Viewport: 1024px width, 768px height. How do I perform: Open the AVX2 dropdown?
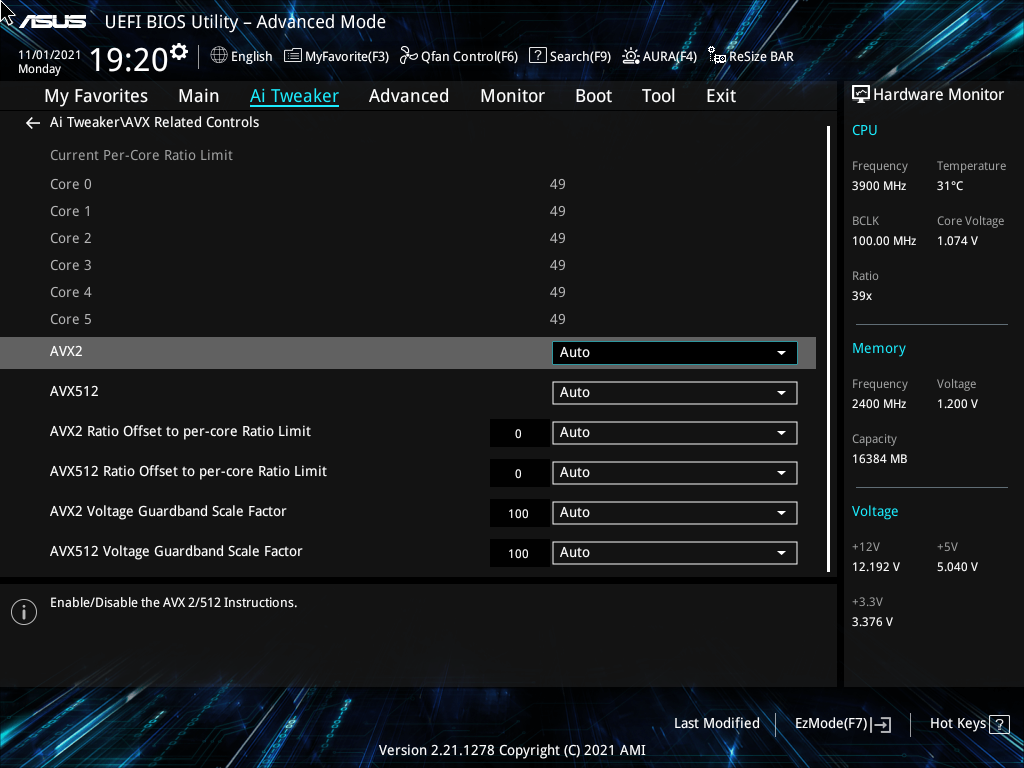point(675,353)
